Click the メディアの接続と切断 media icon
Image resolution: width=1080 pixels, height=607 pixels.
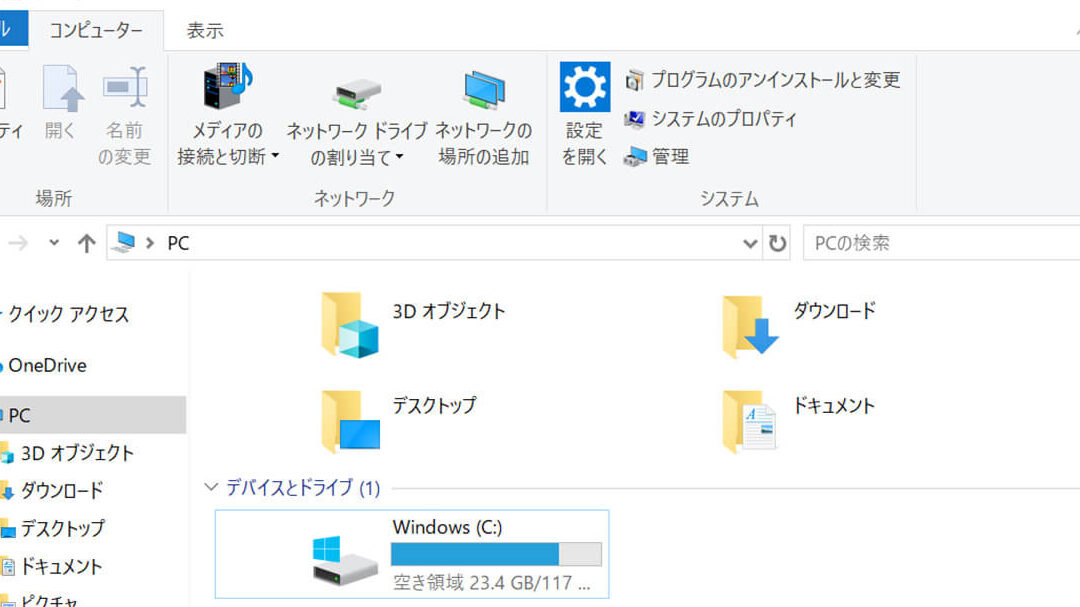227,90
